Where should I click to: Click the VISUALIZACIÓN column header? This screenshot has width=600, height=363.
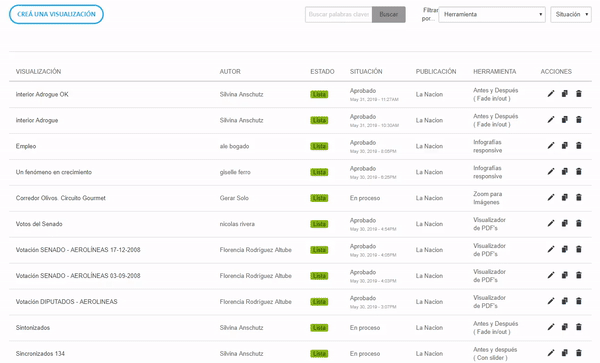tap(38, 72)
